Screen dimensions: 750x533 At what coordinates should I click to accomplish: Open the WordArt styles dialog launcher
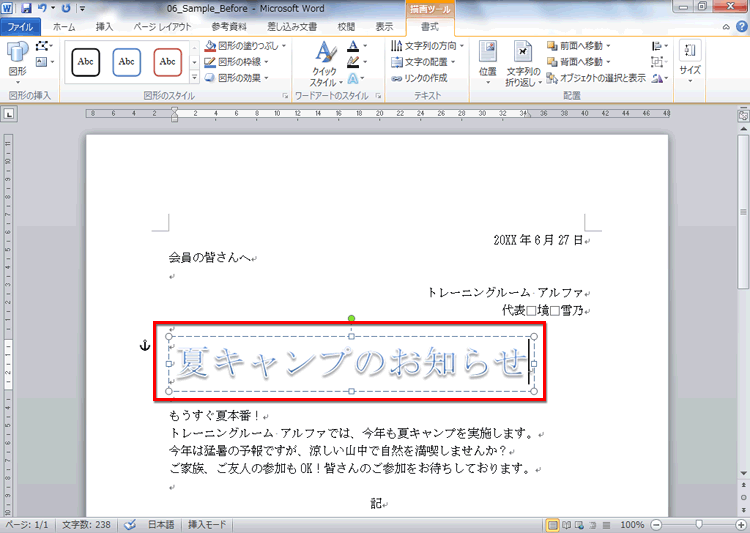click(378, 96)
